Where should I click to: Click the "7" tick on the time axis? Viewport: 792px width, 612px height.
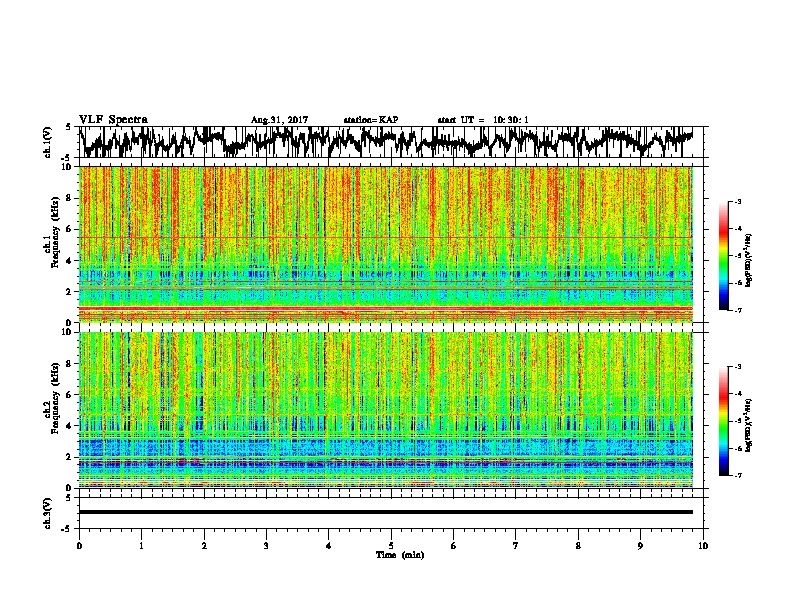point(515,546)
